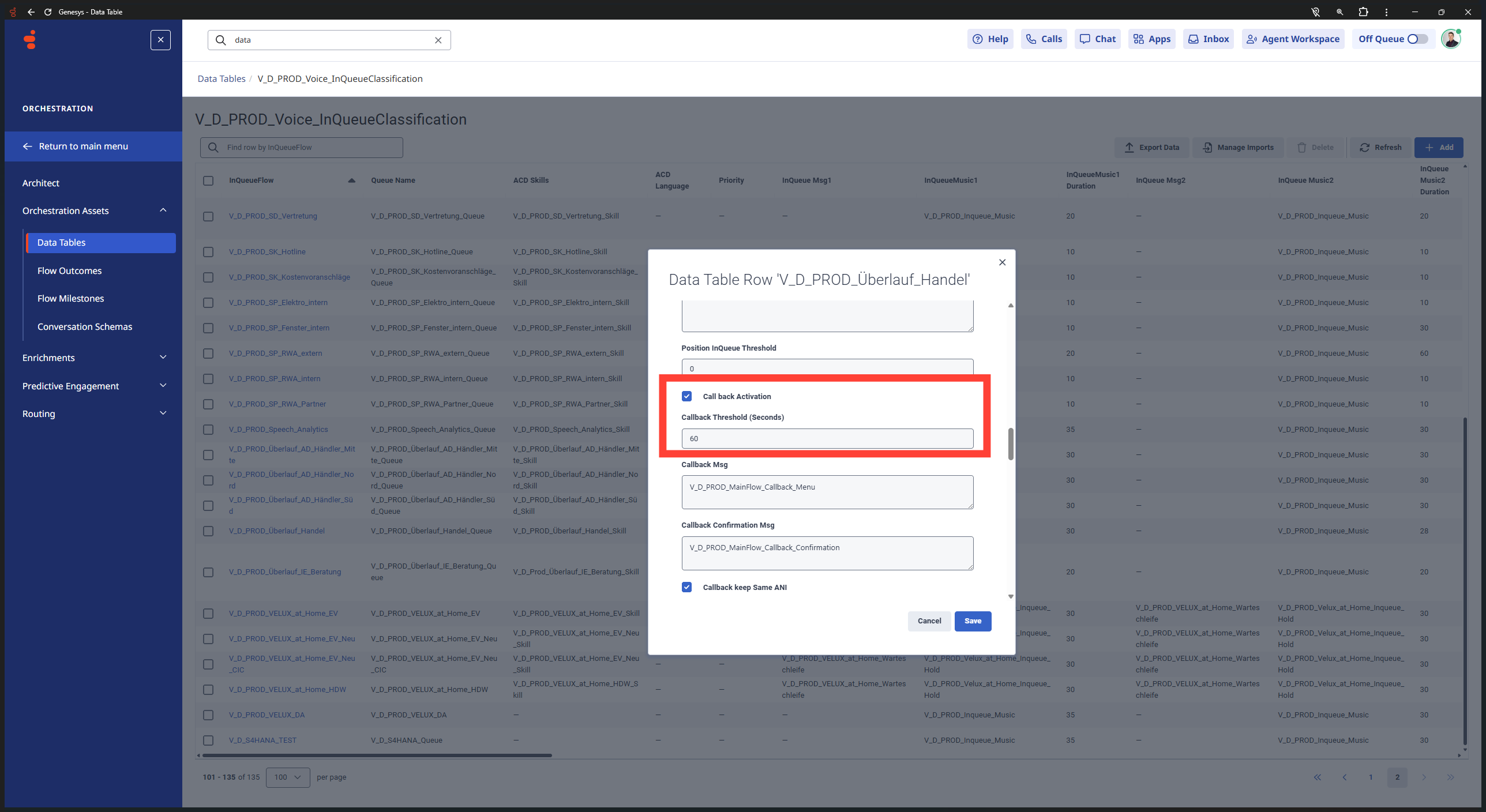This screenshot has height=812, width=1486.
Task: Toggle the Off Queue switch
Action: click(1417, 39)
